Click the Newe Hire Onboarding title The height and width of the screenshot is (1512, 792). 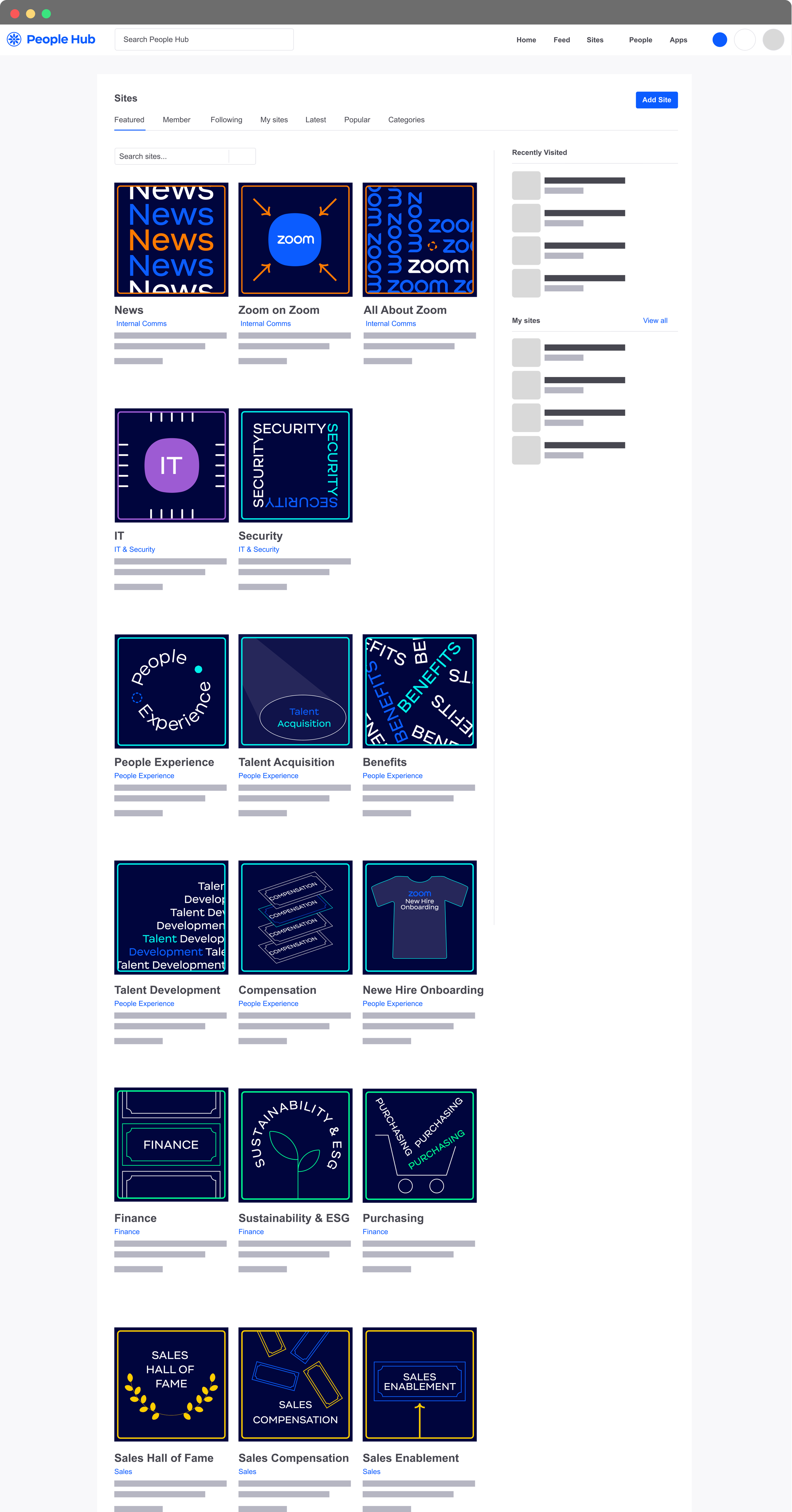click(x=423, y=990)
